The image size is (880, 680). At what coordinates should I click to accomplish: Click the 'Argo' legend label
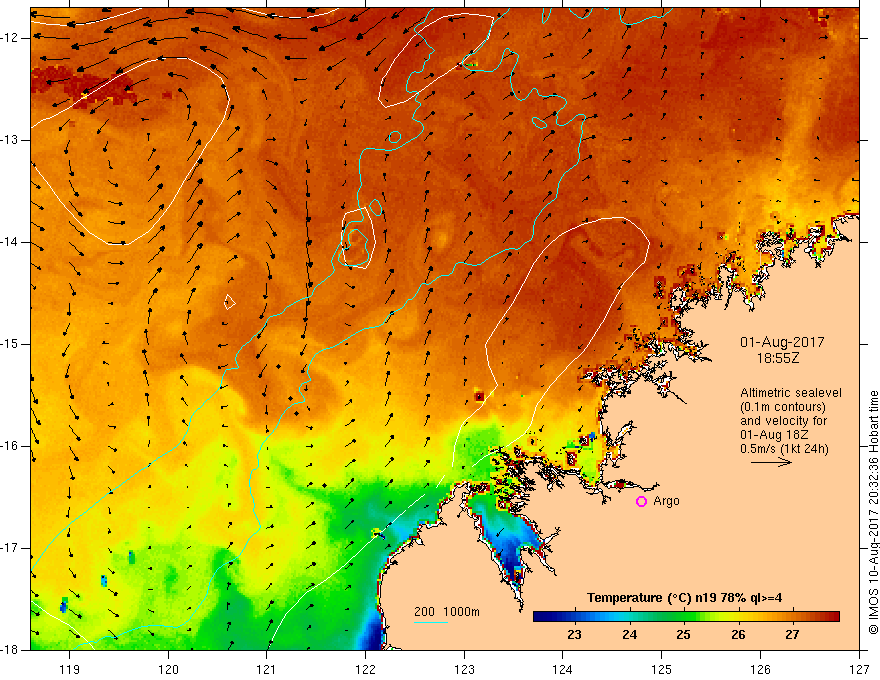pyautogui.click(x=666, y=501)
